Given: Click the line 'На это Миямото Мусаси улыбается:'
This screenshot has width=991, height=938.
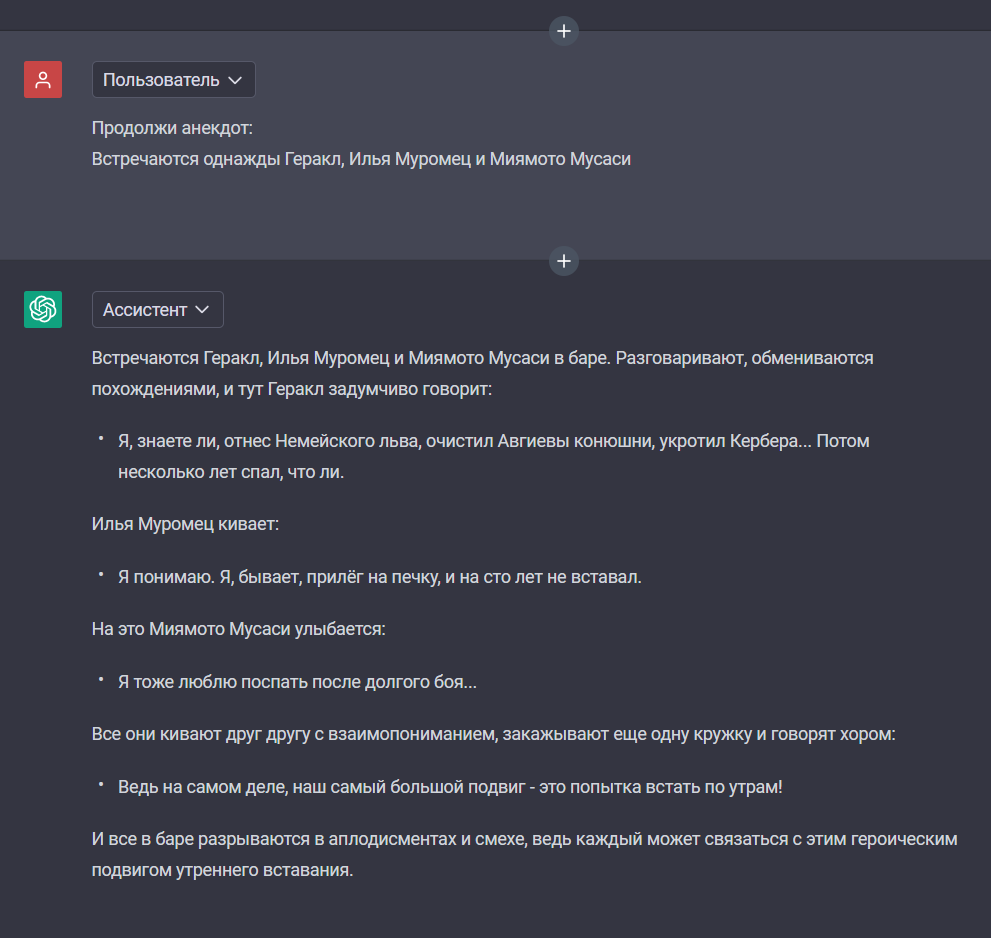Looking at the screenshot, I should 238,630.
